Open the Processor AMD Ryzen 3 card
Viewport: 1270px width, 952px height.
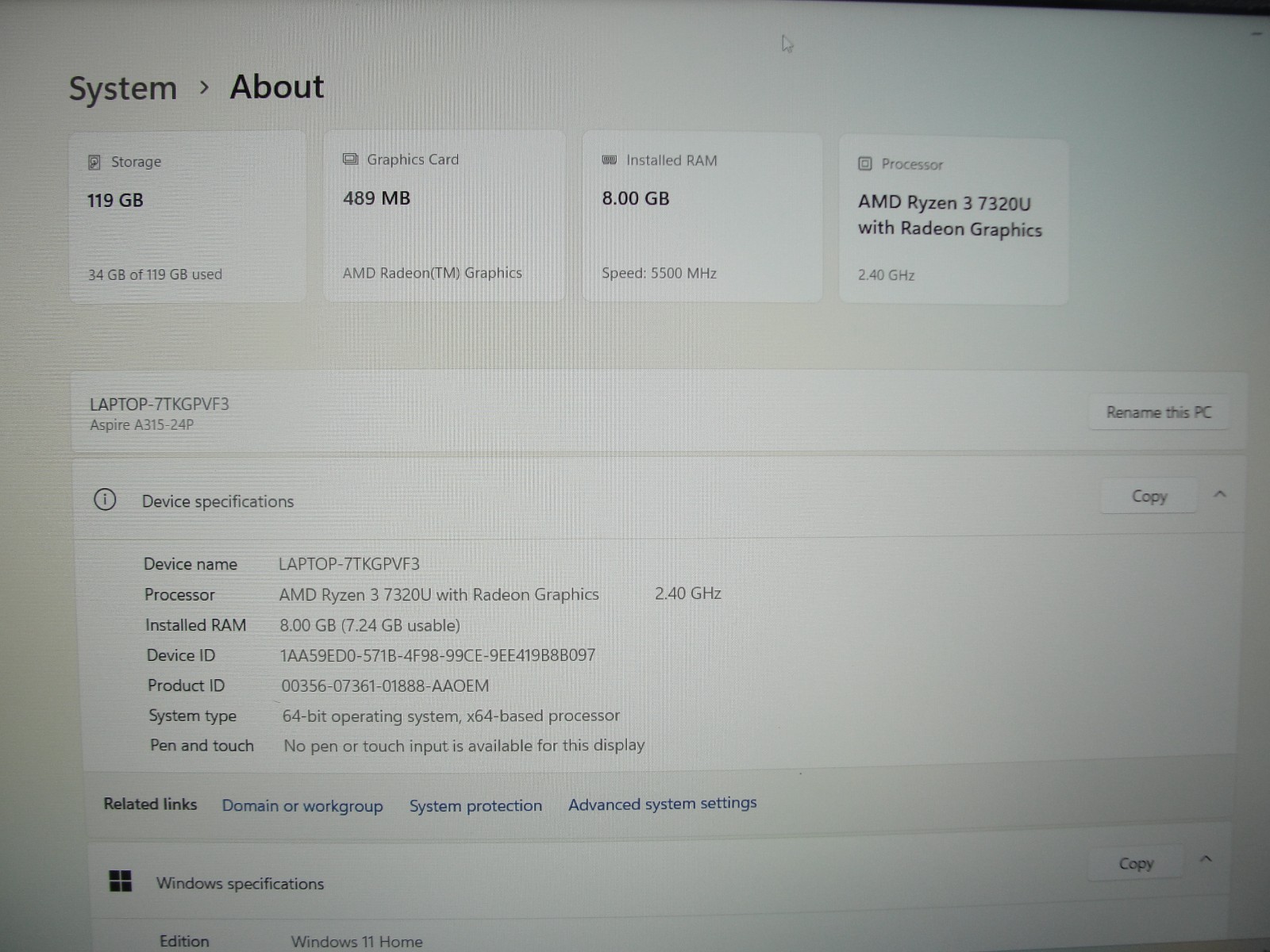click(953, 221)
